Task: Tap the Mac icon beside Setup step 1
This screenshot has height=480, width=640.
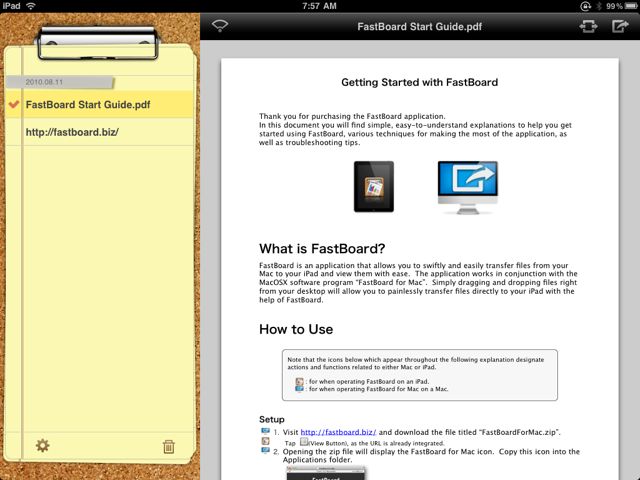Action: pos(265,431)
